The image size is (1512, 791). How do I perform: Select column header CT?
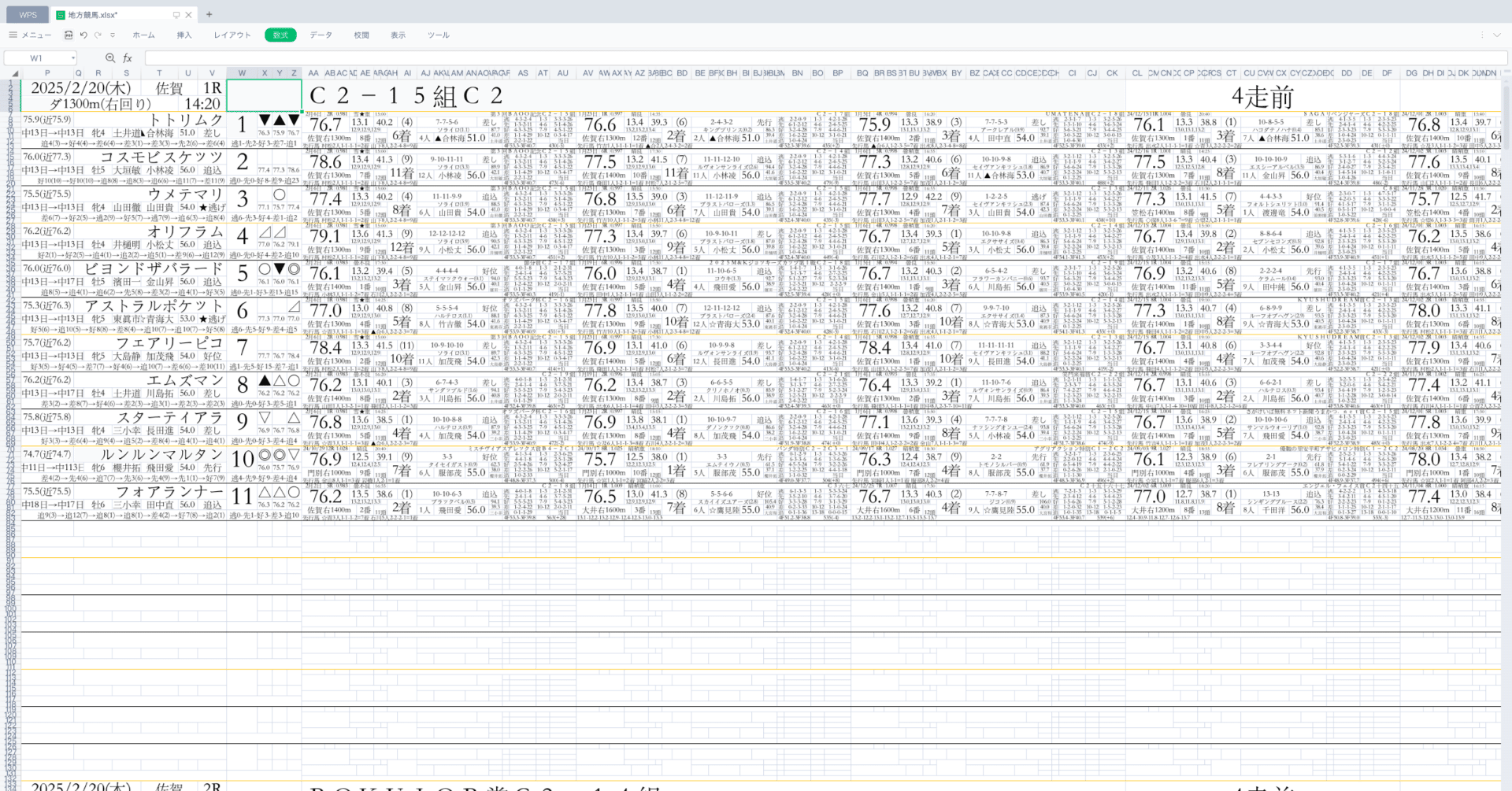pyautogui.click(x=1231, y=73)
